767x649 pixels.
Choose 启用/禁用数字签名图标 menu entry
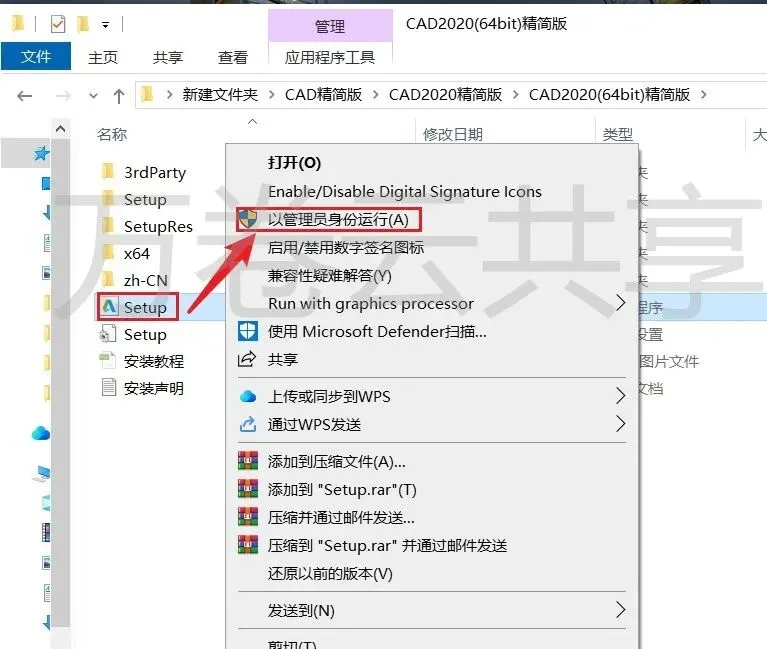pos(345,247)
